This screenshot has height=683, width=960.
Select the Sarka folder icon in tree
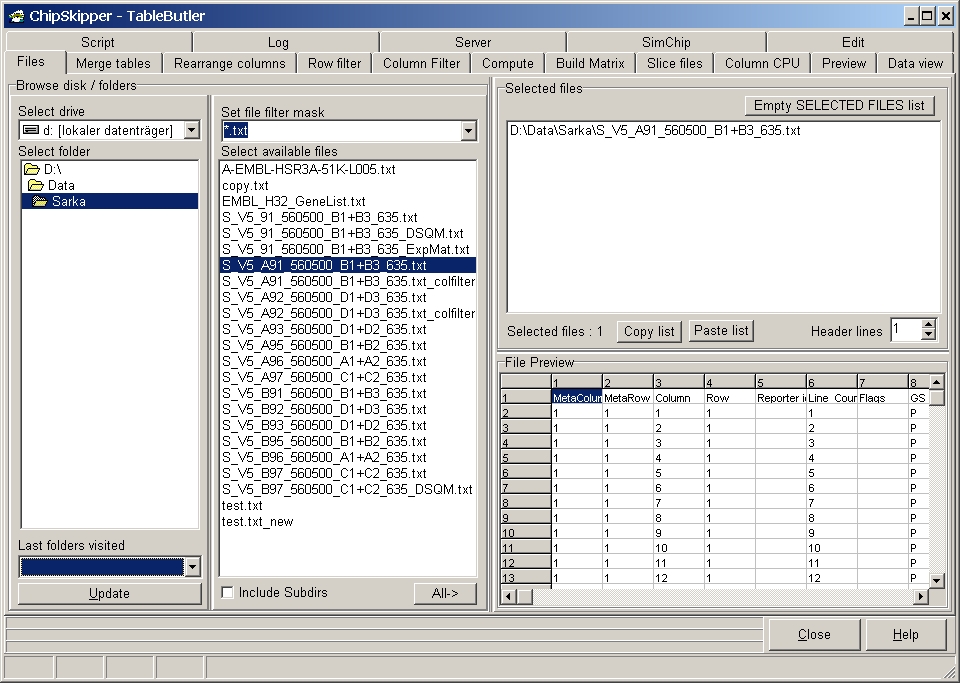tap(42, 202)
